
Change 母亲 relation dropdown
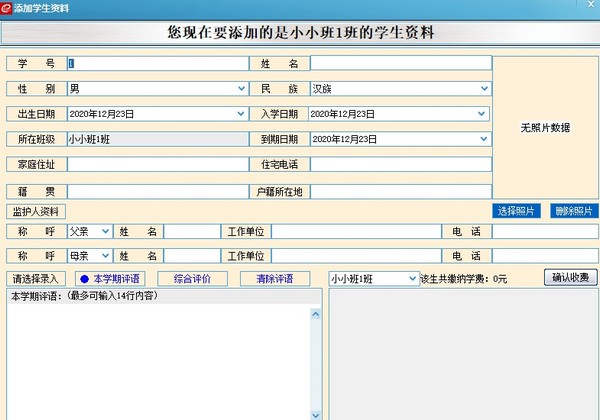[106, 256]
